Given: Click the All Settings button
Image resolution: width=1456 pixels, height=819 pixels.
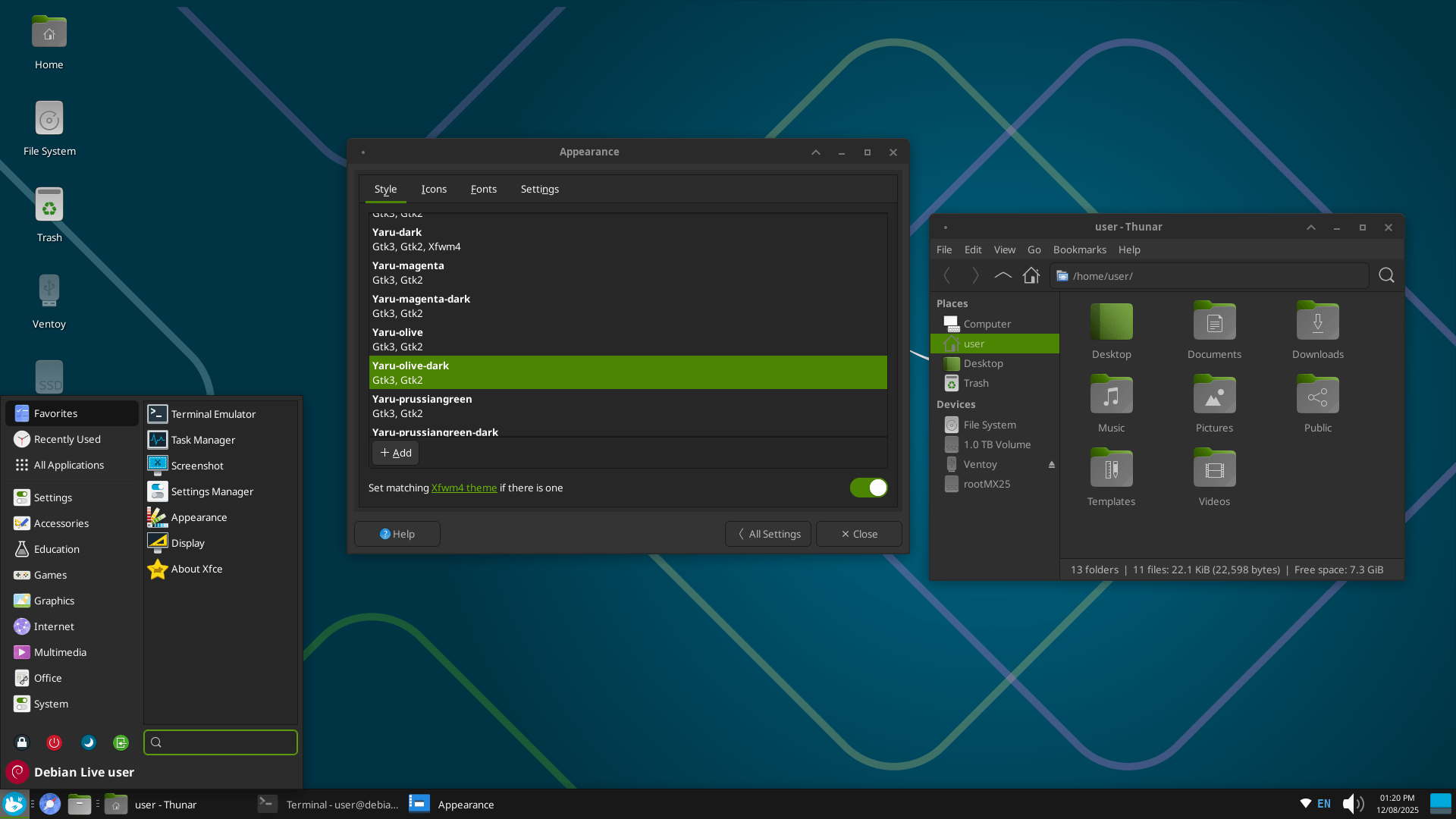Looking at the screenshot, I should click(768, 534).
